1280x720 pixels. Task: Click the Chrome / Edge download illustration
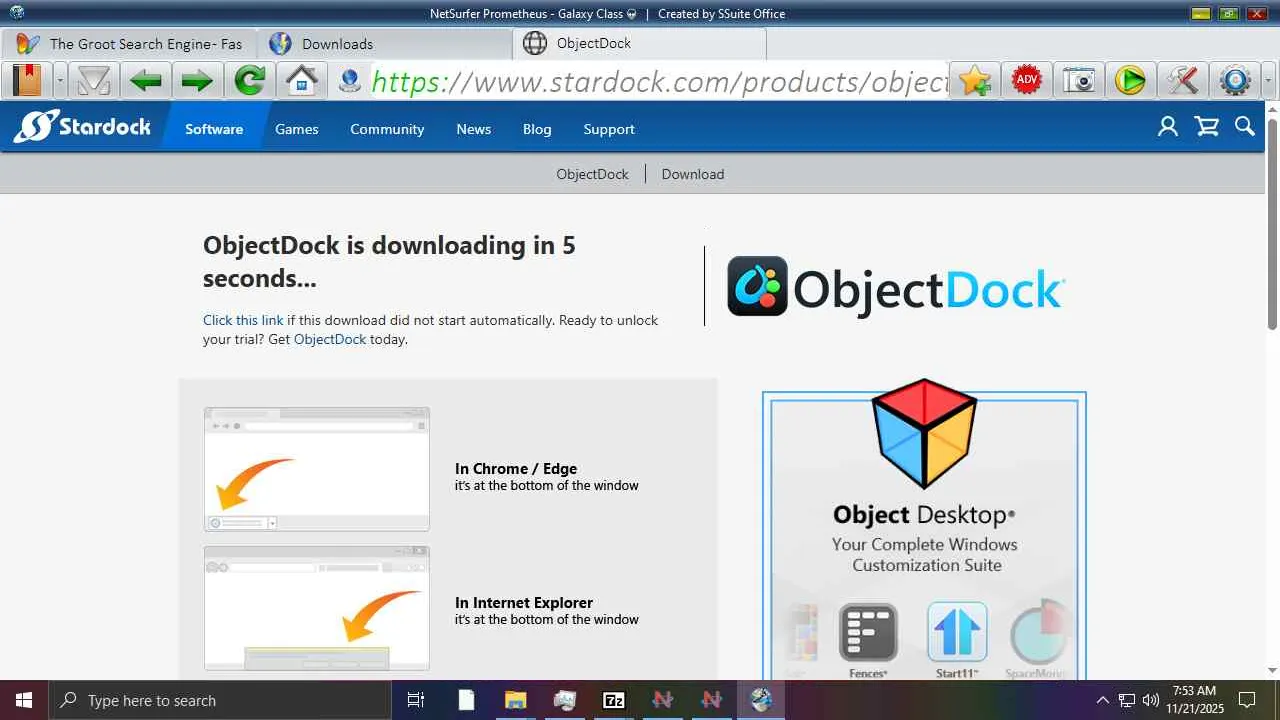[317, 469]
